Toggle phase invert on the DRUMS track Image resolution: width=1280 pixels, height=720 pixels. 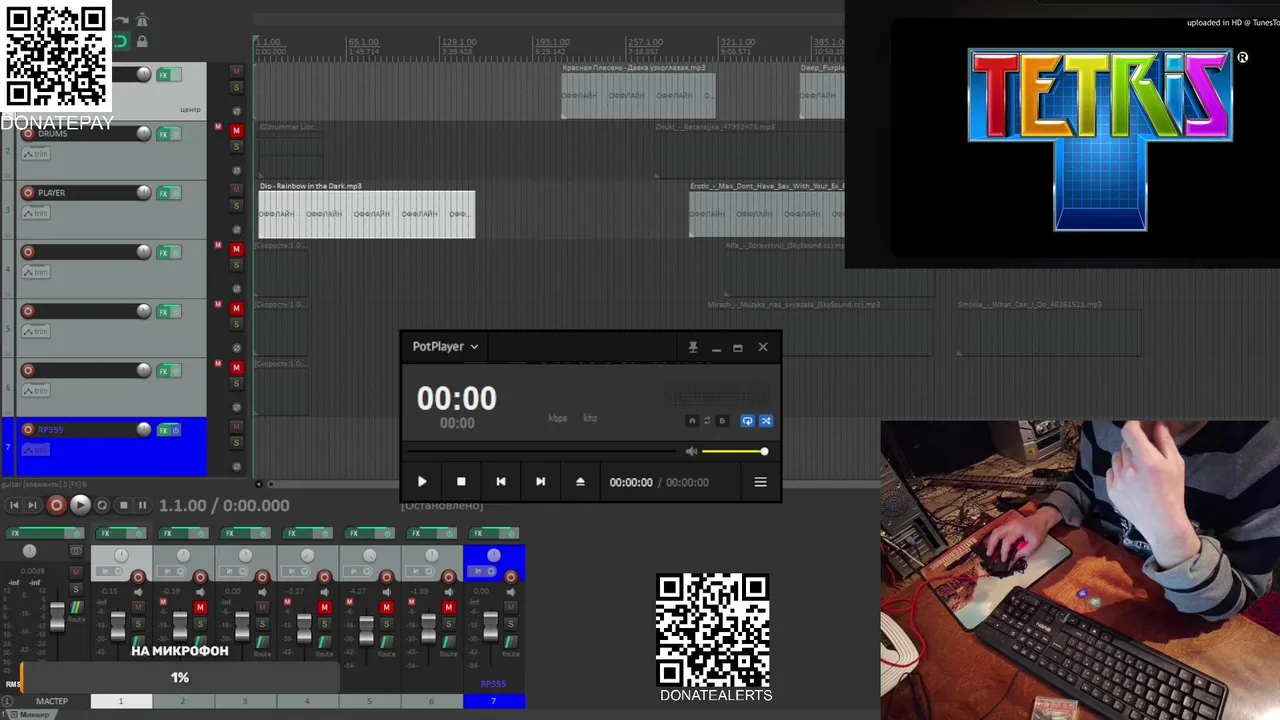coord(237,170)
